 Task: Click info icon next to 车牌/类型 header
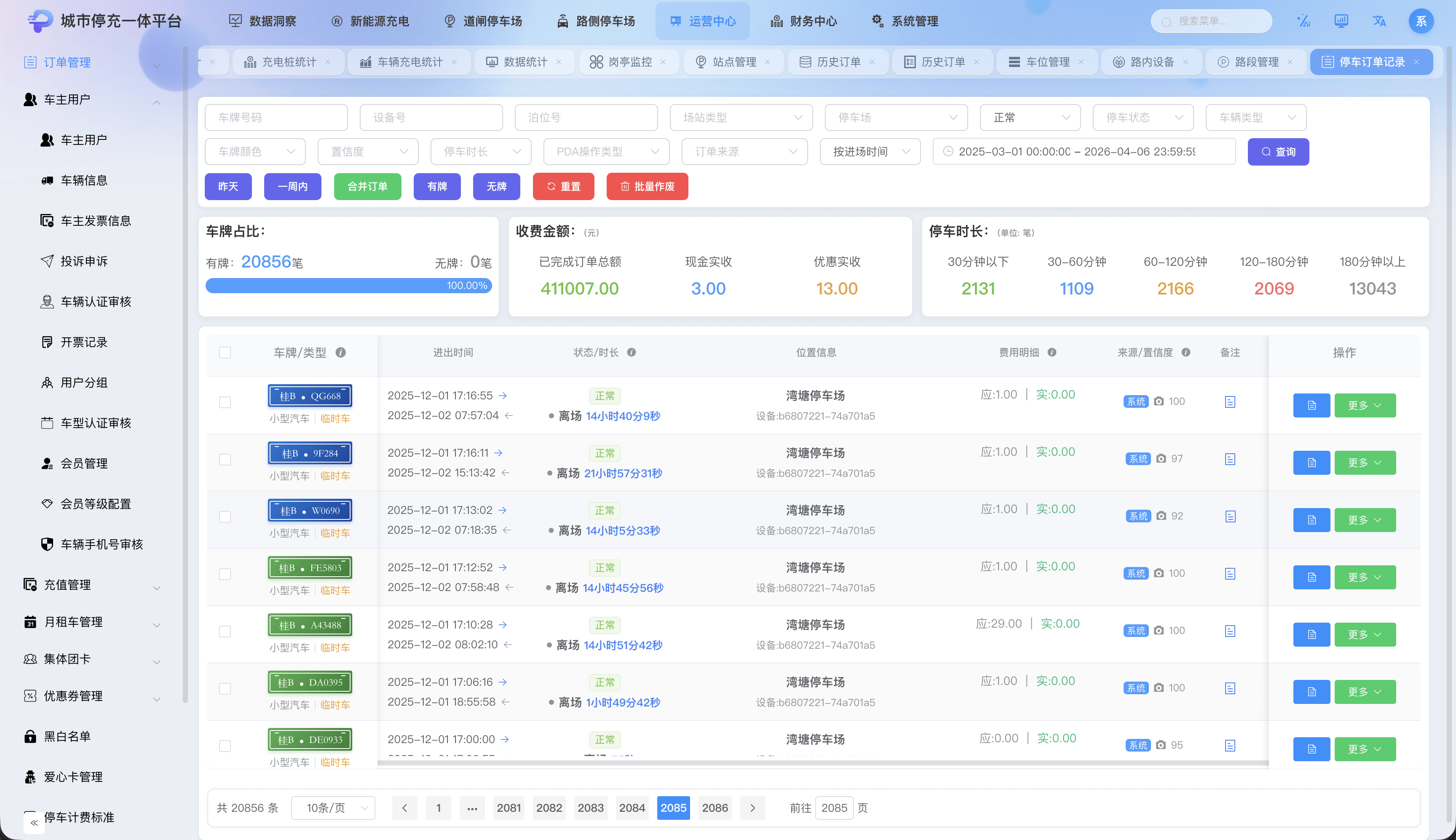point(341,353)
